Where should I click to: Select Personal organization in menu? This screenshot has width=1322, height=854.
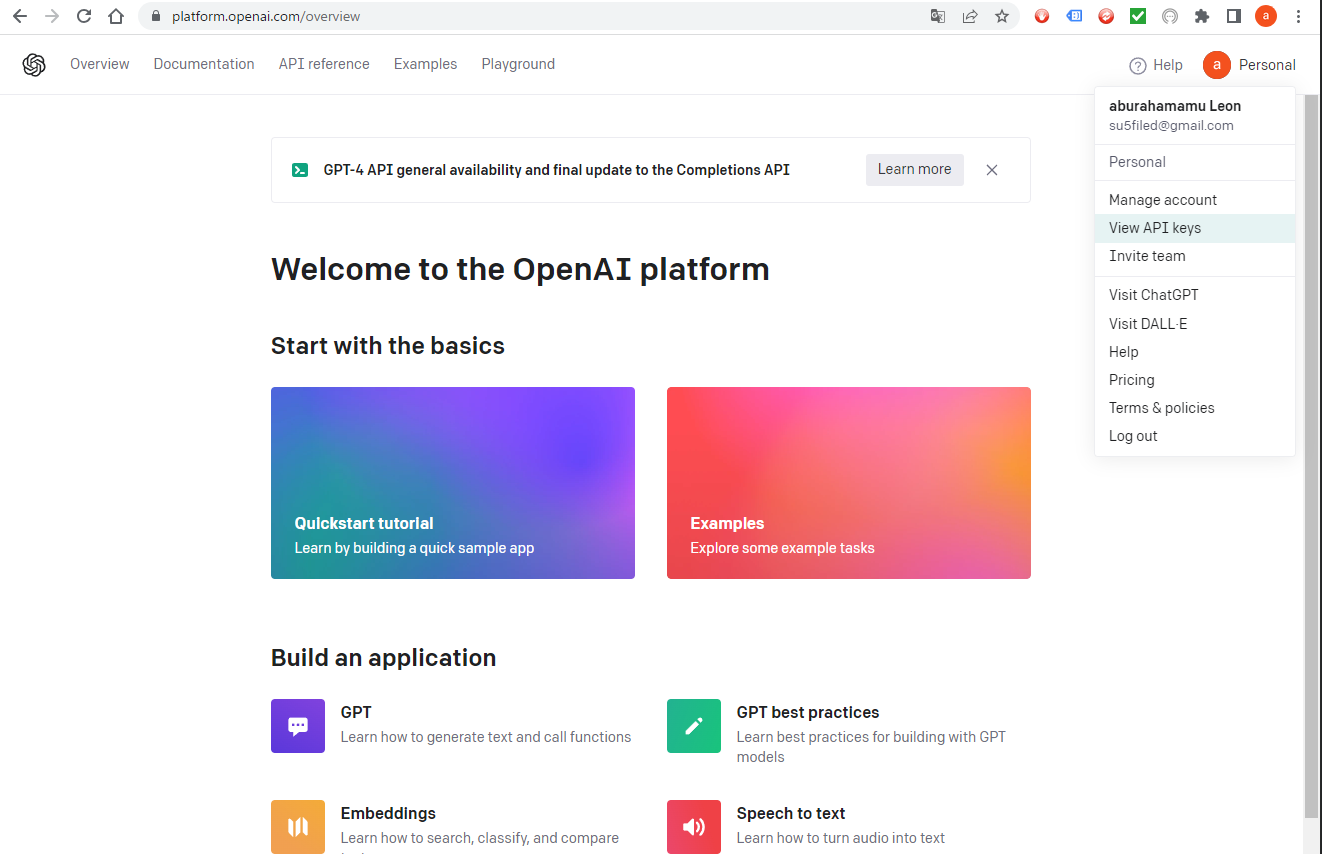pos(1195,162)
